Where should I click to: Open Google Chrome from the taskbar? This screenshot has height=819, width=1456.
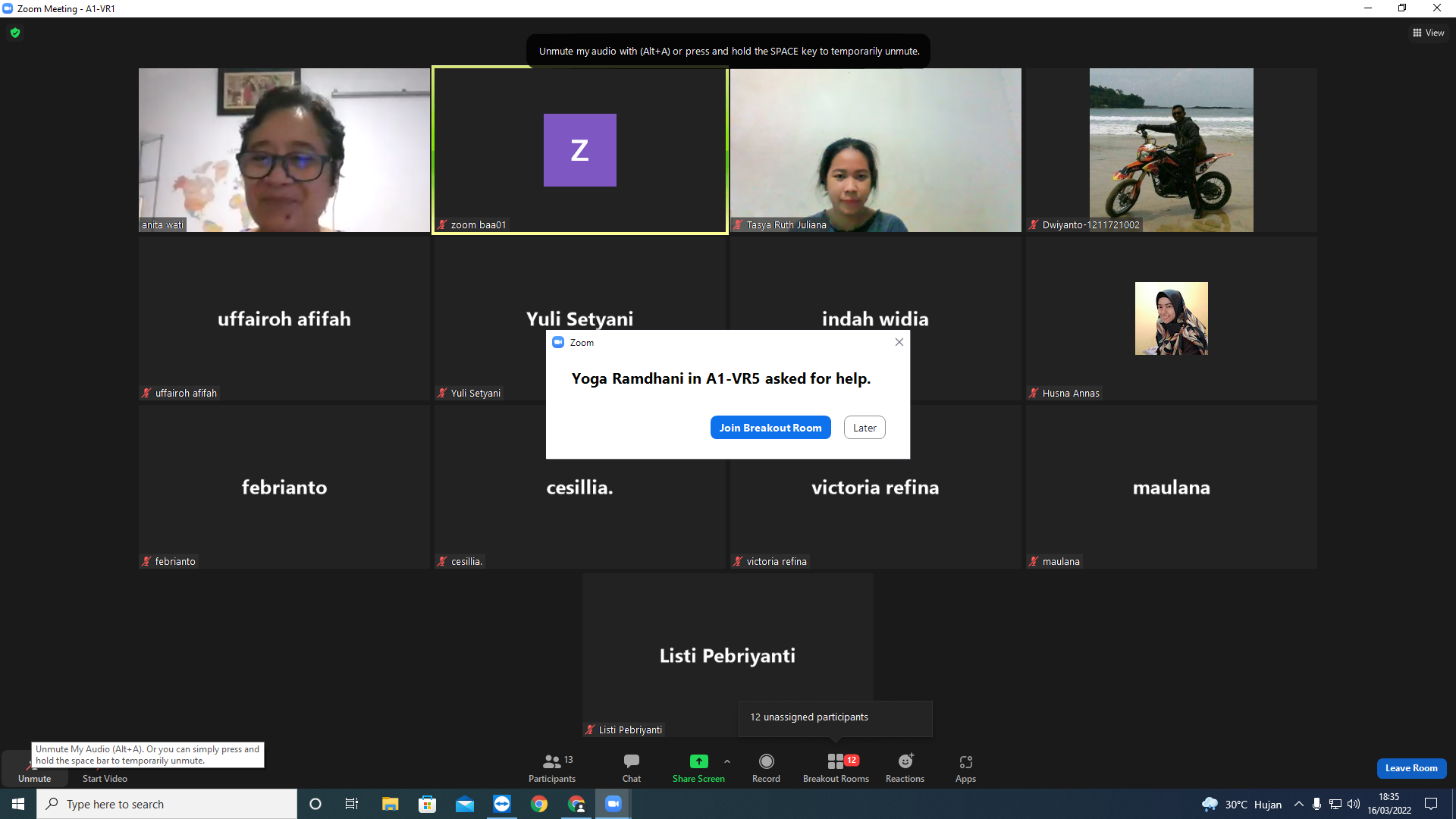tap(539, 804)
